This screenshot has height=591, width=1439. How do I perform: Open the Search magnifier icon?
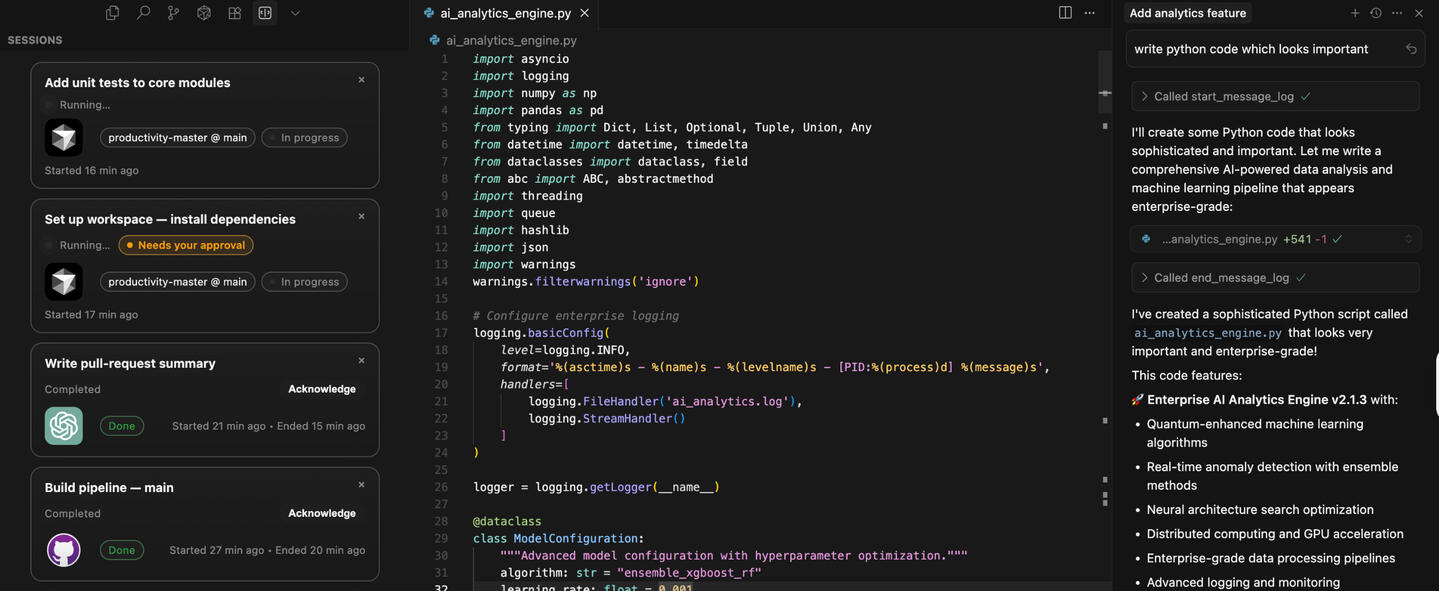point(143,13)
